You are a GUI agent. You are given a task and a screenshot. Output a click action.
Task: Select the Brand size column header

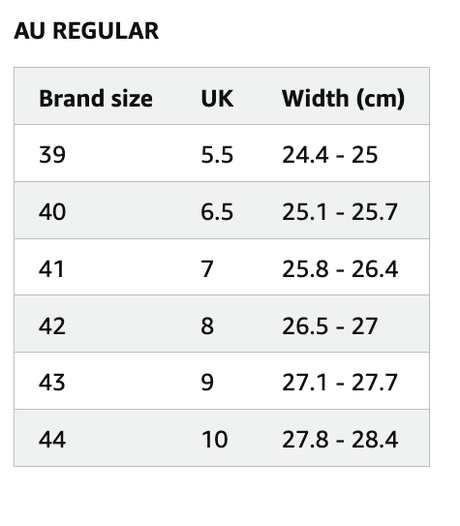click(96, 99)
